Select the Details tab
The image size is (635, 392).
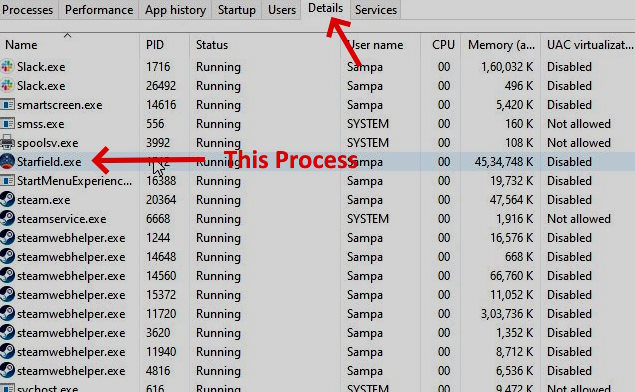coord(325,8)
